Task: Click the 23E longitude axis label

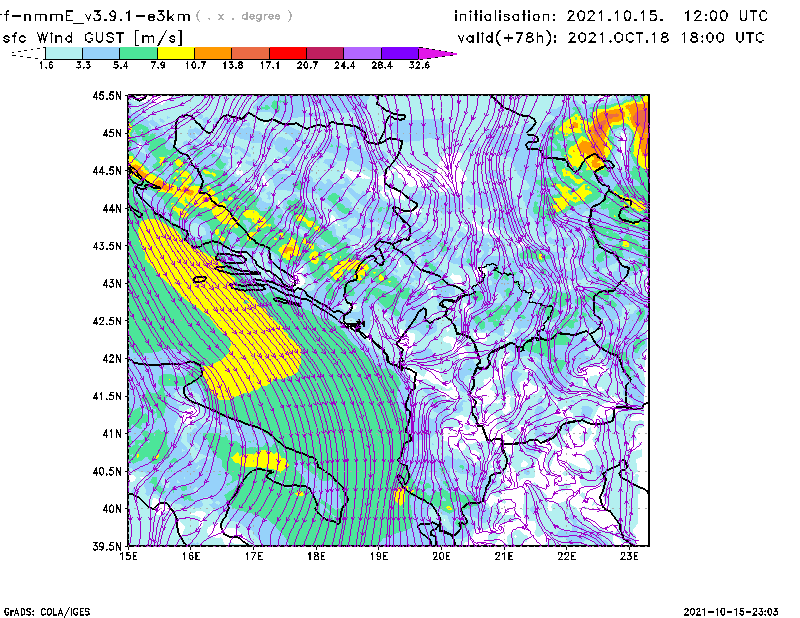Action: pyautogui.click(x=629, y=557)
